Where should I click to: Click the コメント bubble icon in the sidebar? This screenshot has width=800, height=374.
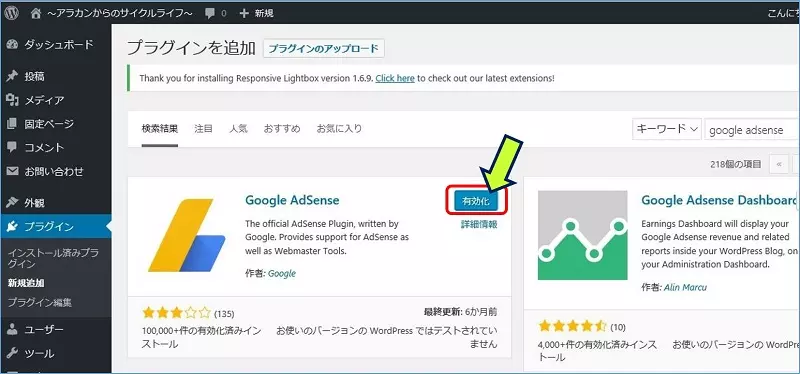pyautogui.click(x=12, y=147)
